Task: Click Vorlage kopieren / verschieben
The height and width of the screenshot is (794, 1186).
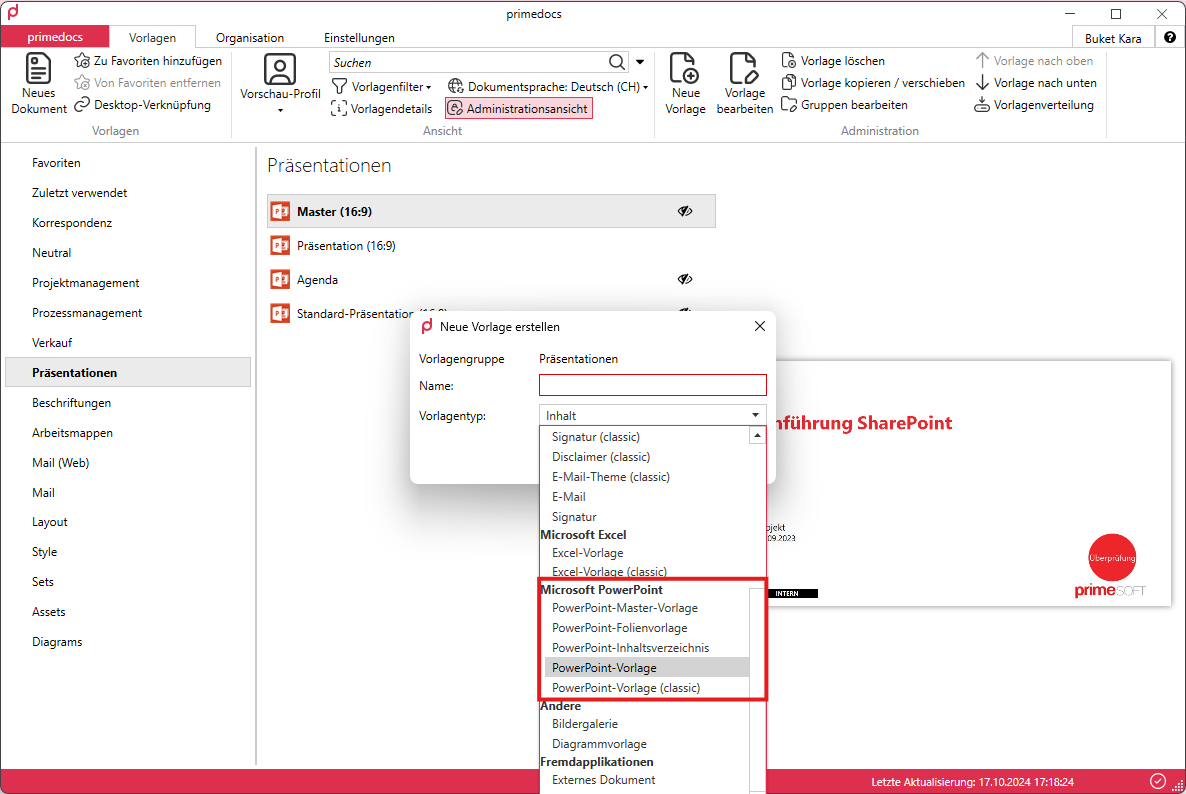Action: [x=873, y=82]
